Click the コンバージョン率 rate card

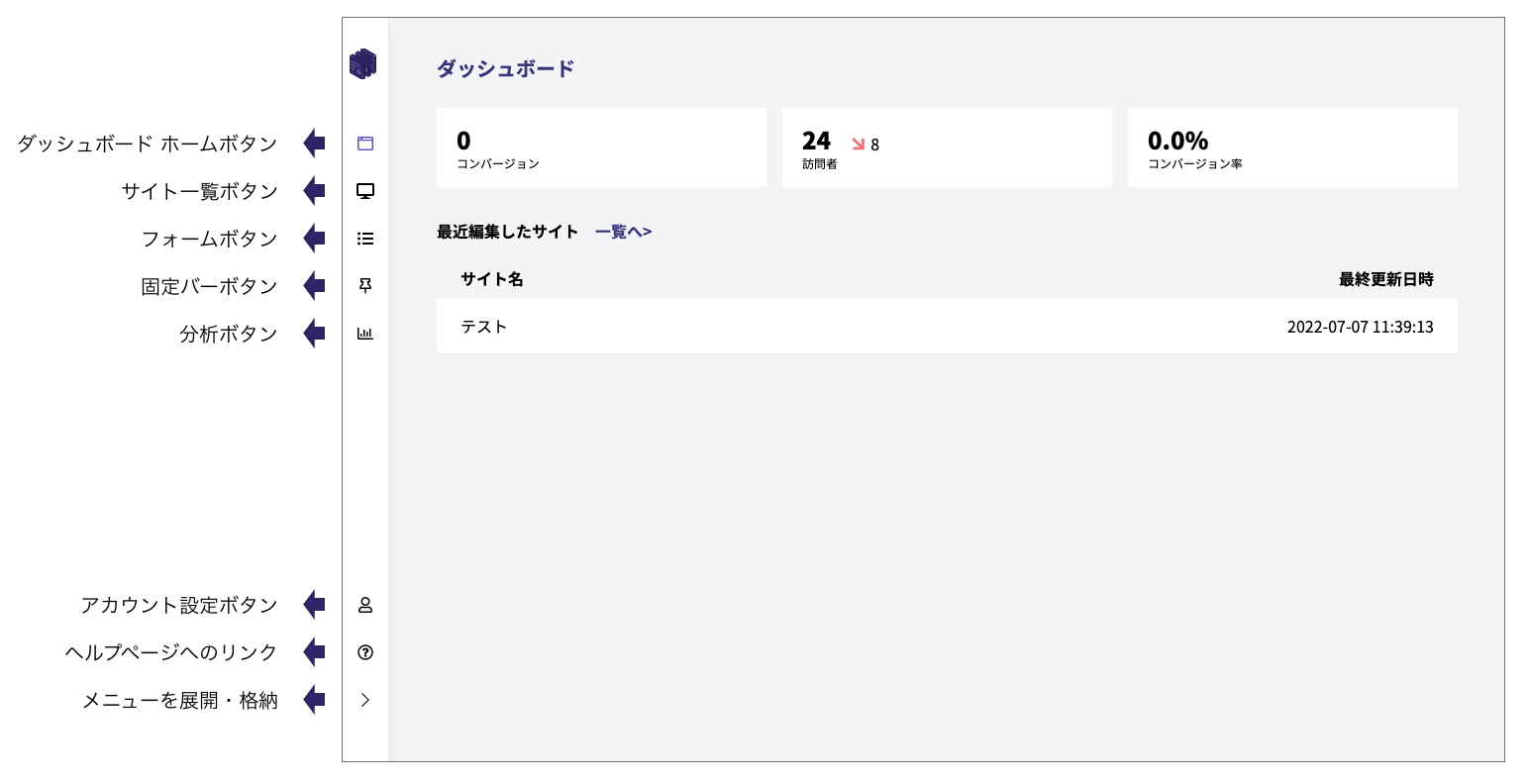point(1292,147)
